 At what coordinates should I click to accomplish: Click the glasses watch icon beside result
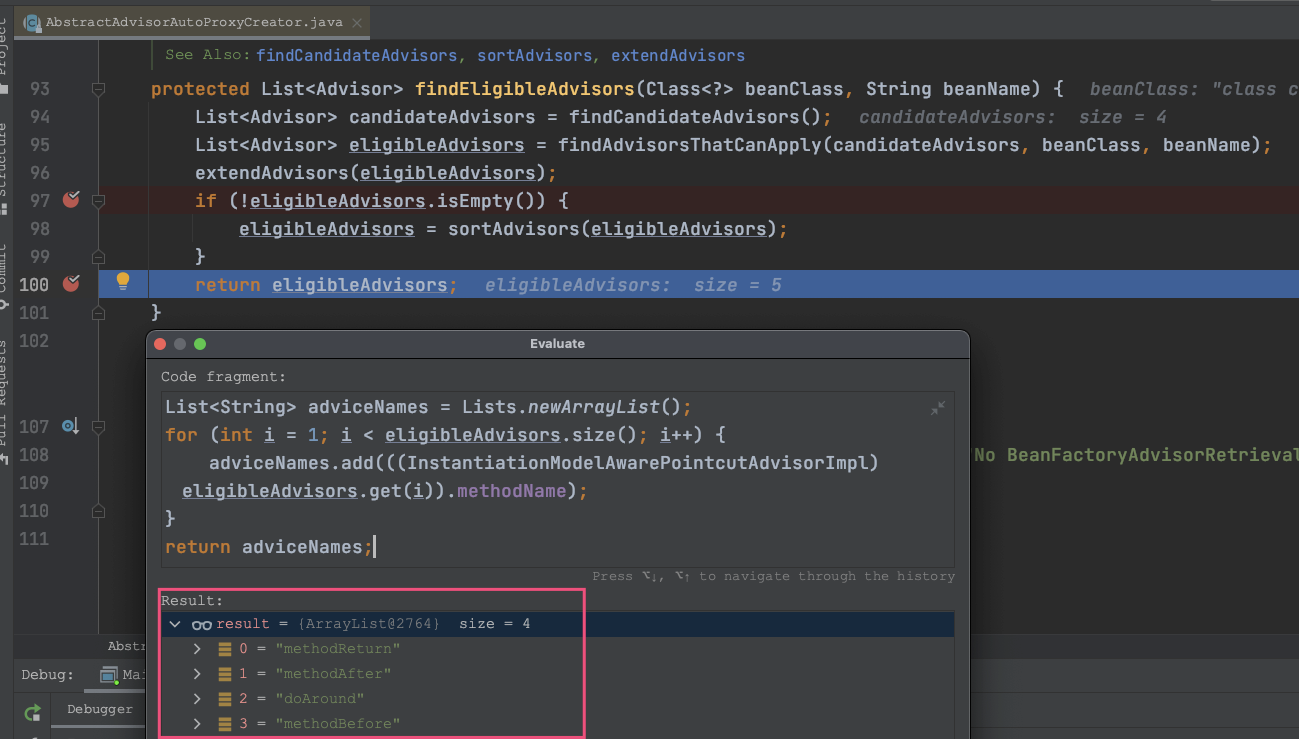202,624
